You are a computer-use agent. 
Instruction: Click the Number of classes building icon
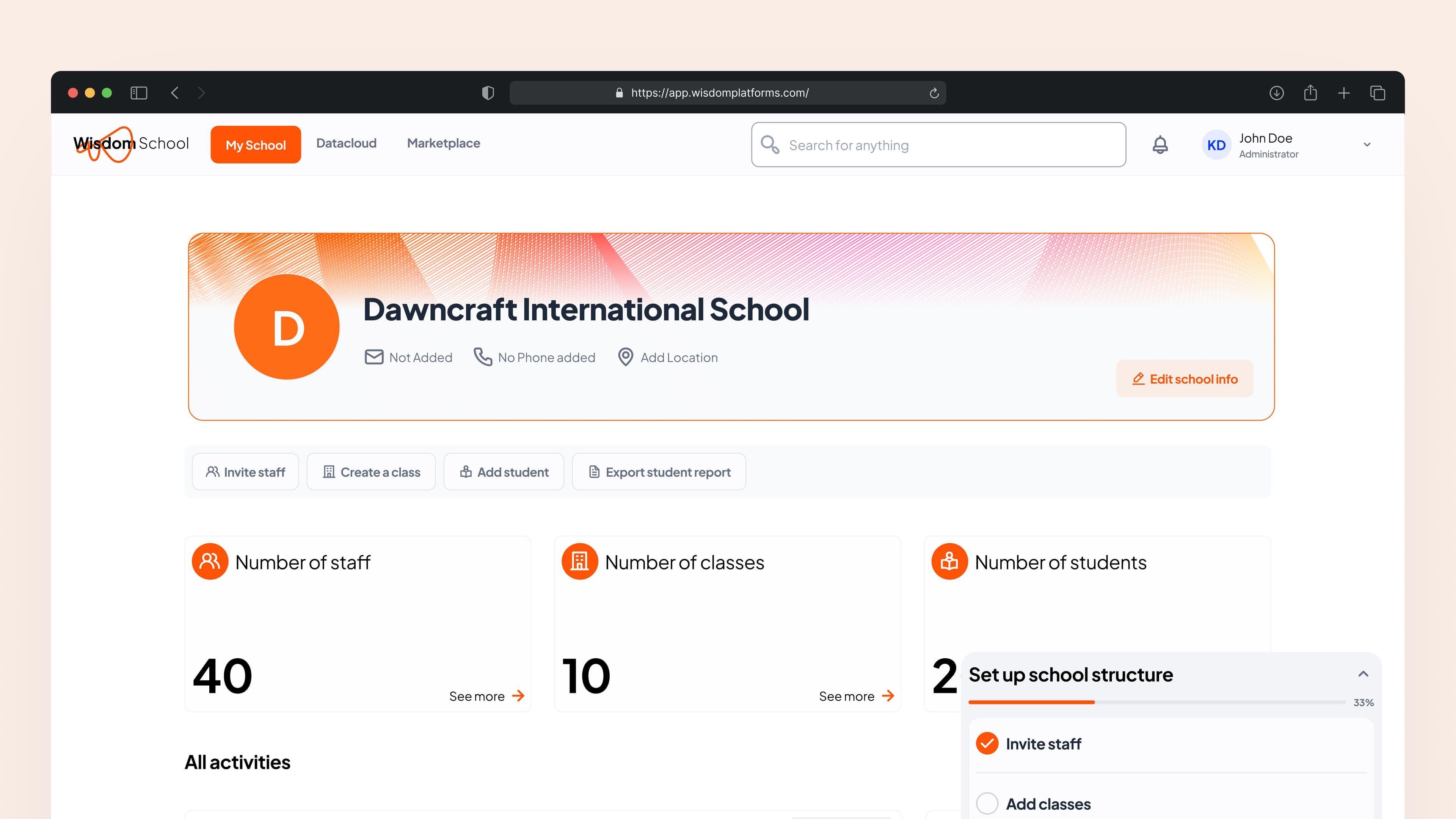click(579, 562)
